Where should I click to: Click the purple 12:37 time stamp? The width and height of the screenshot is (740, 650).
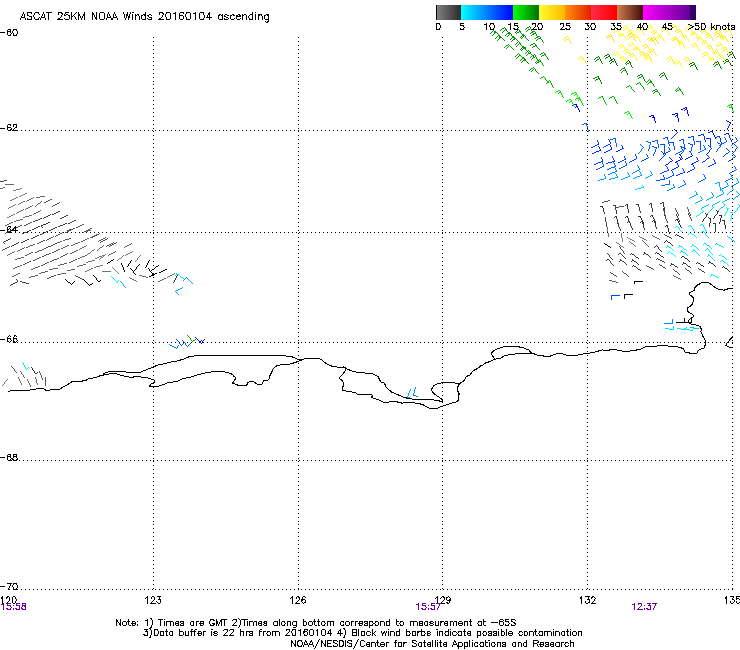point(644,607)
